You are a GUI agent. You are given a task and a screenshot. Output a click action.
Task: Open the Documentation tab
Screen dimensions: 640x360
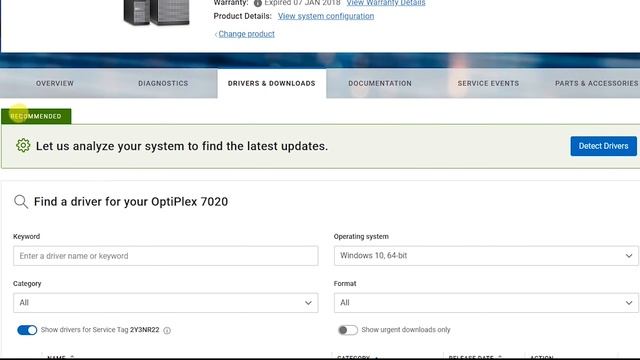(x=380, y=83)
